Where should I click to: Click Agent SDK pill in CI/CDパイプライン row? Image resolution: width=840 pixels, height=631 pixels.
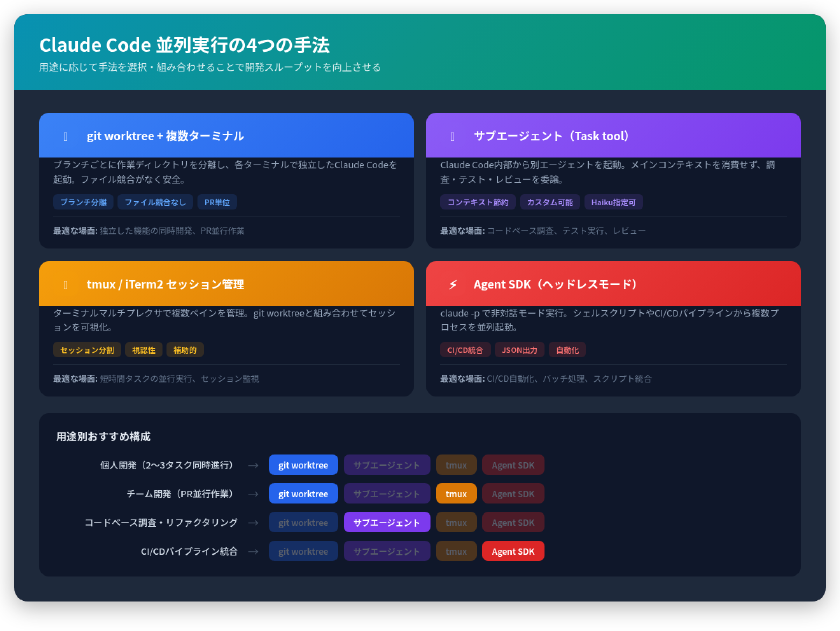pyautogui.click(x=513, y=551)
